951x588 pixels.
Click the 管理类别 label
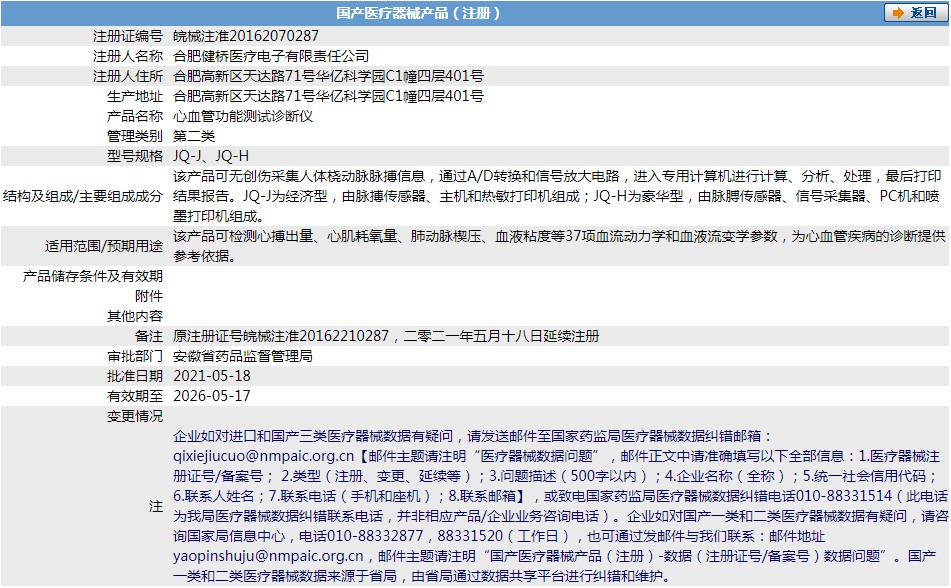[135, 136]
